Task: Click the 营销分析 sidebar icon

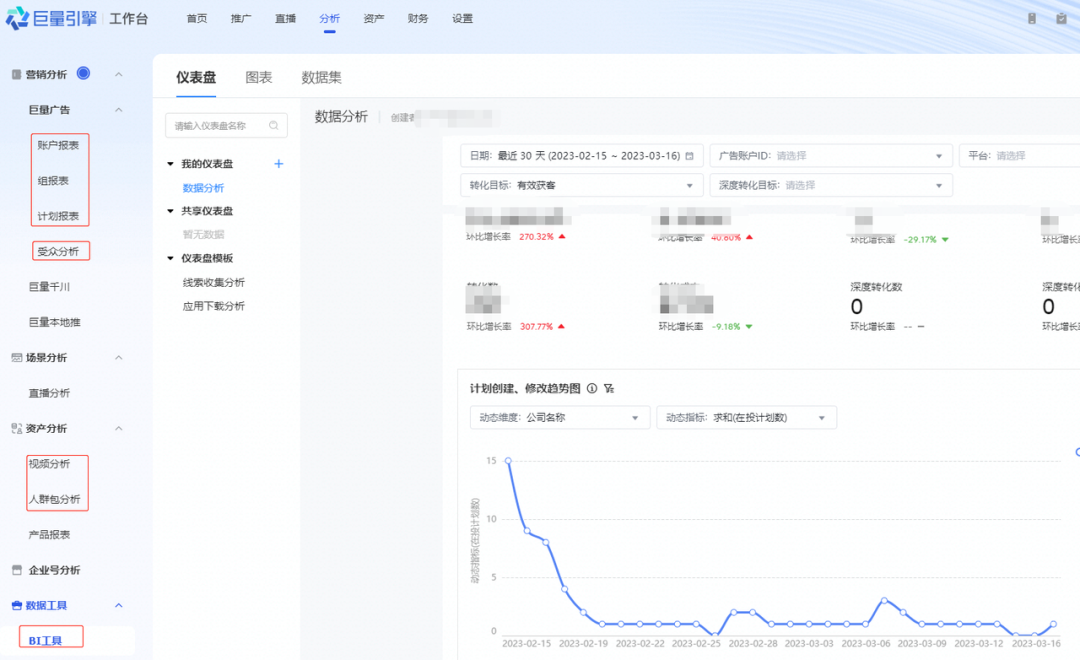Action: click(x=16, y=74)
